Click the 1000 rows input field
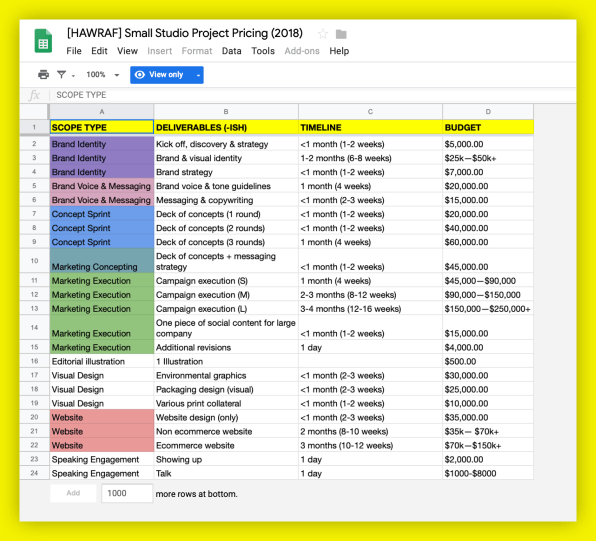 [127, 493]
